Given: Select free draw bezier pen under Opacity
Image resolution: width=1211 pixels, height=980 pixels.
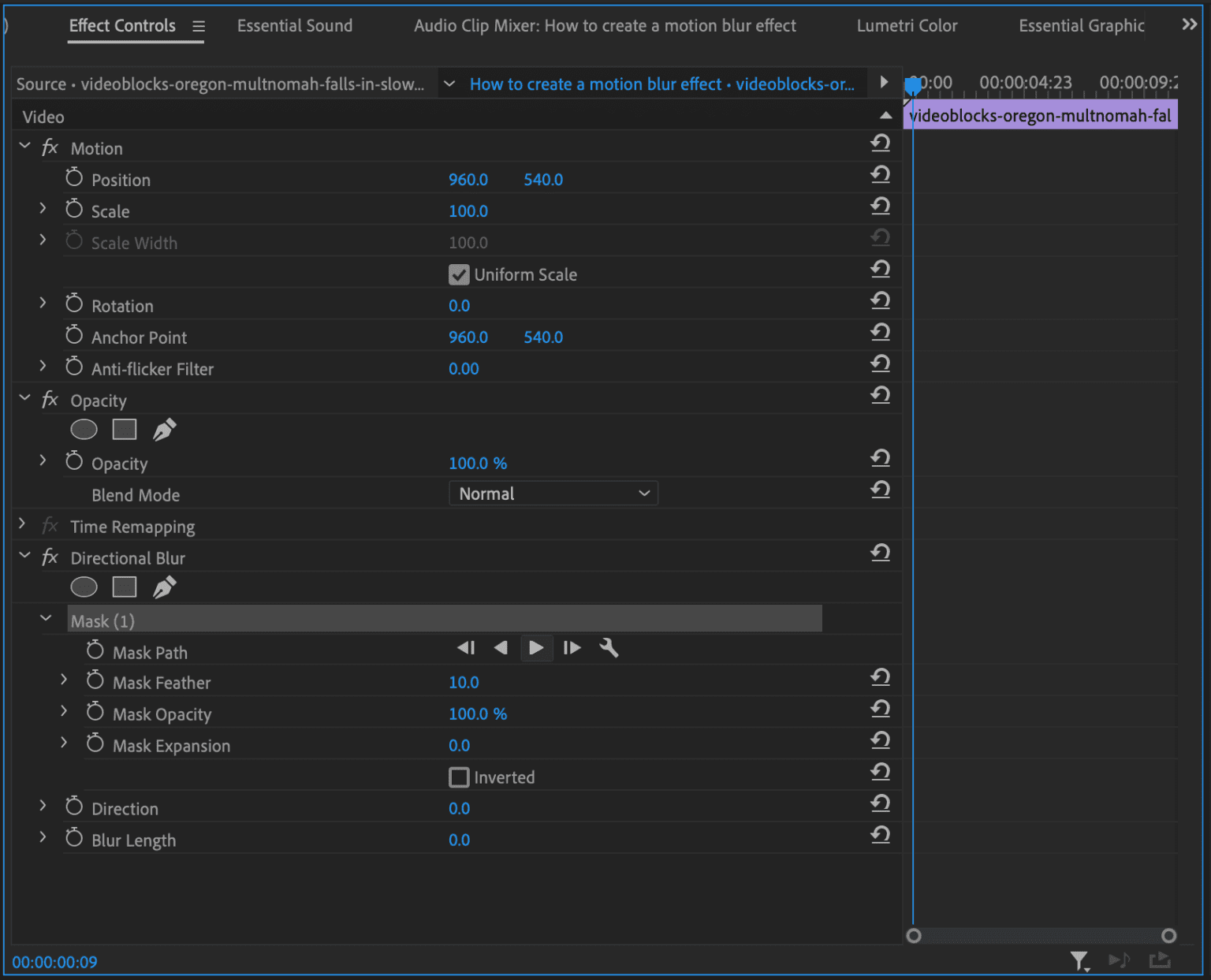Looking at the screenshot, I should coord(164,430).
